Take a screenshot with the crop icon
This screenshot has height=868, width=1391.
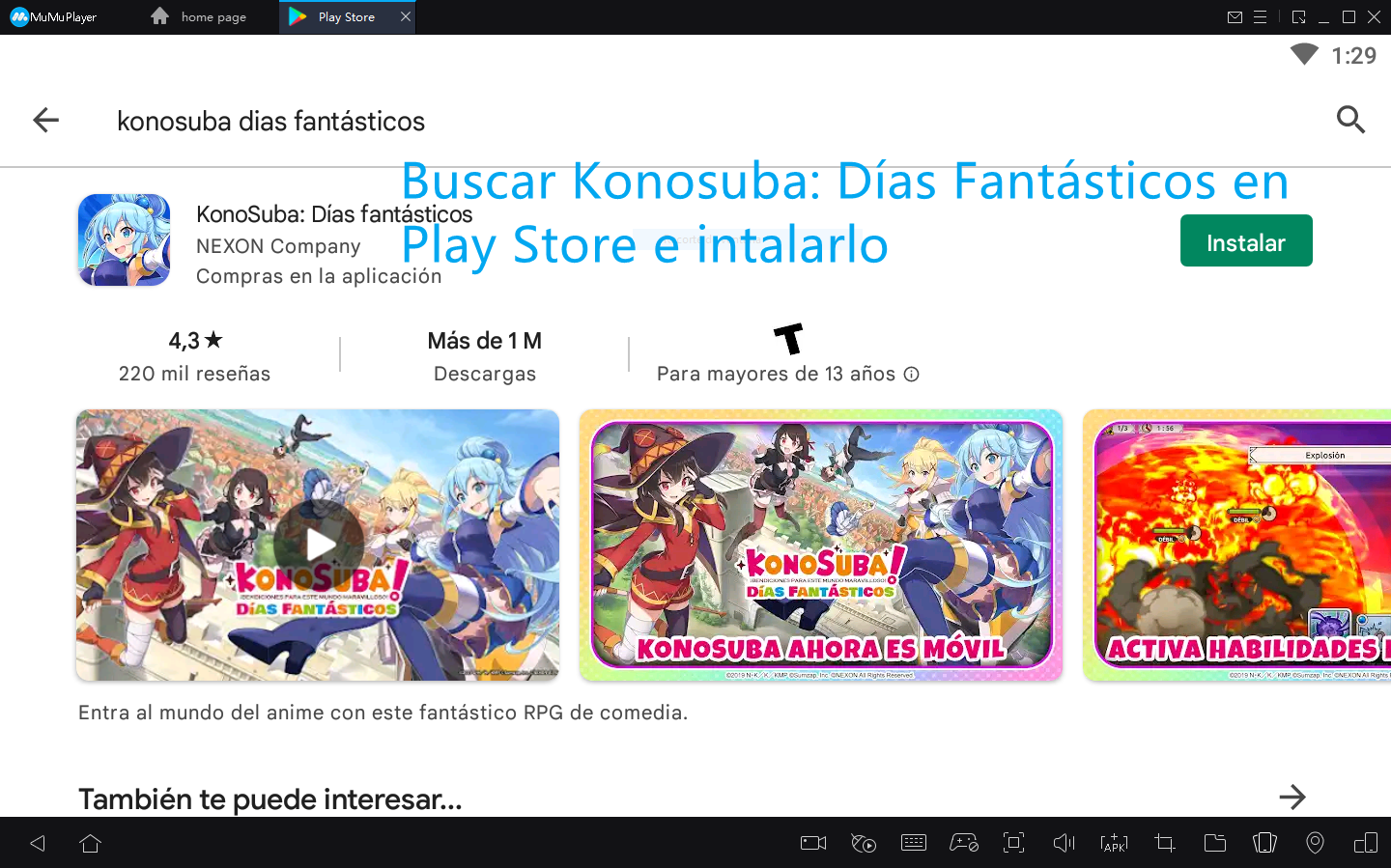1165,843
